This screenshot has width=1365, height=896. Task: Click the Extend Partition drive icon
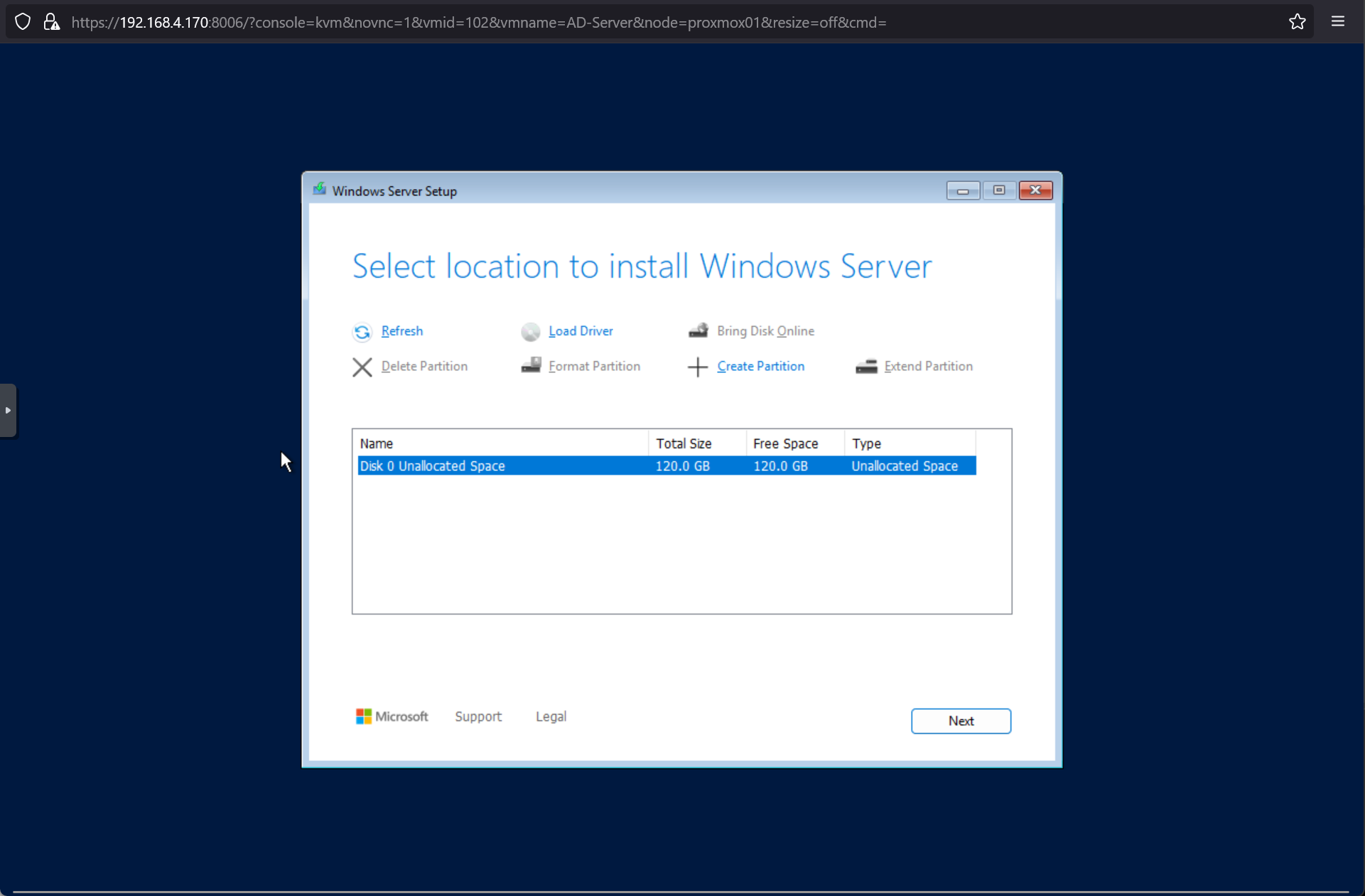coord(866,366)
